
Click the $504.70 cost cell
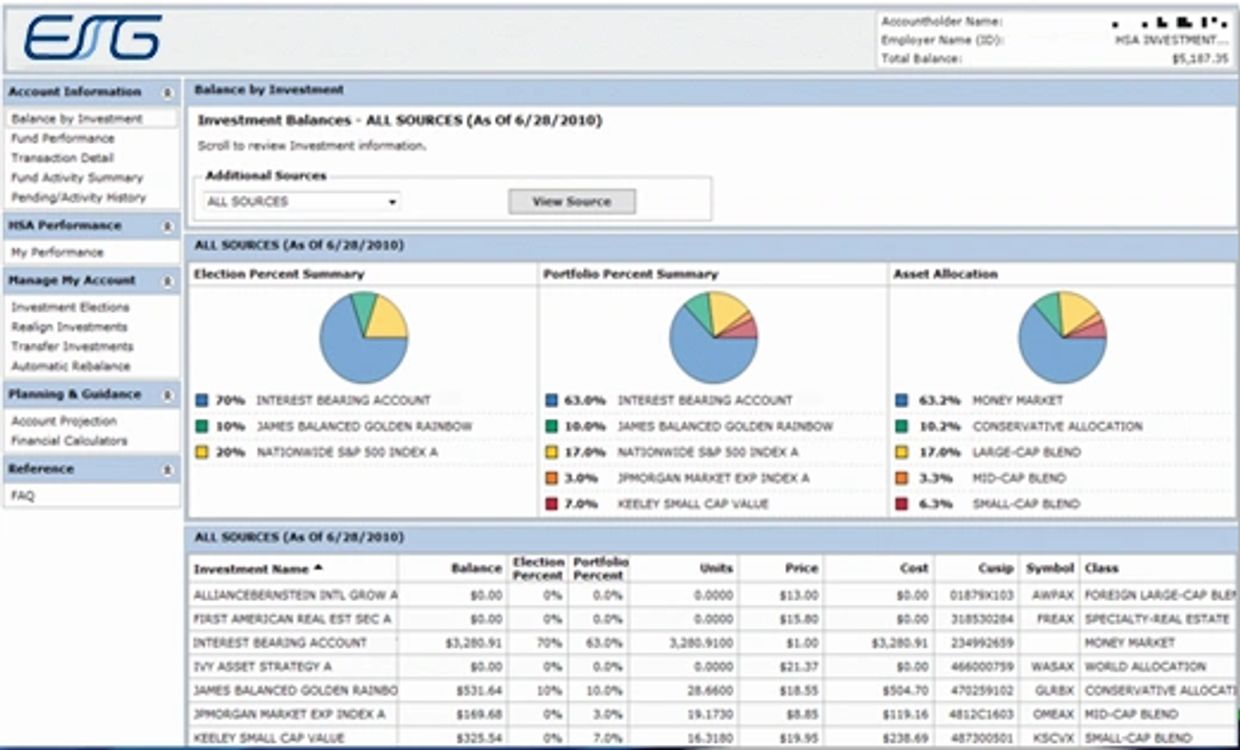pos(907,691)
